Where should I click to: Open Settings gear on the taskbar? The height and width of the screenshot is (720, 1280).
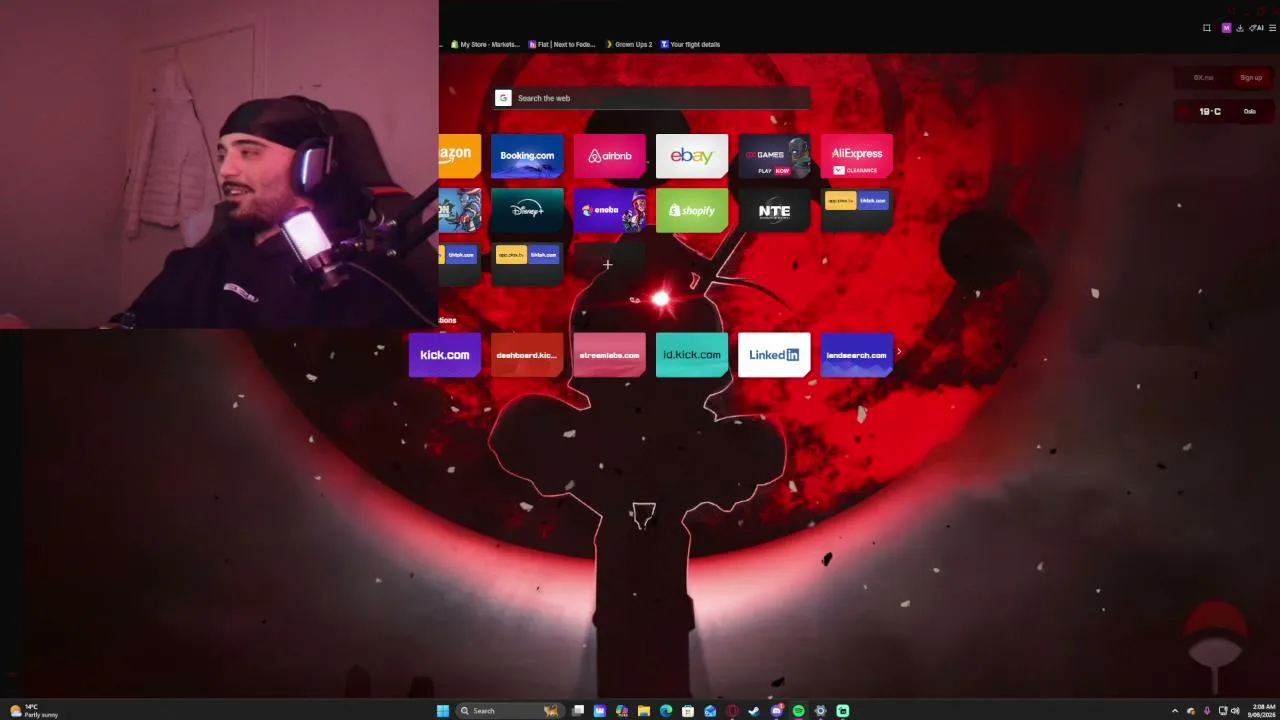[x=821, y=711]
